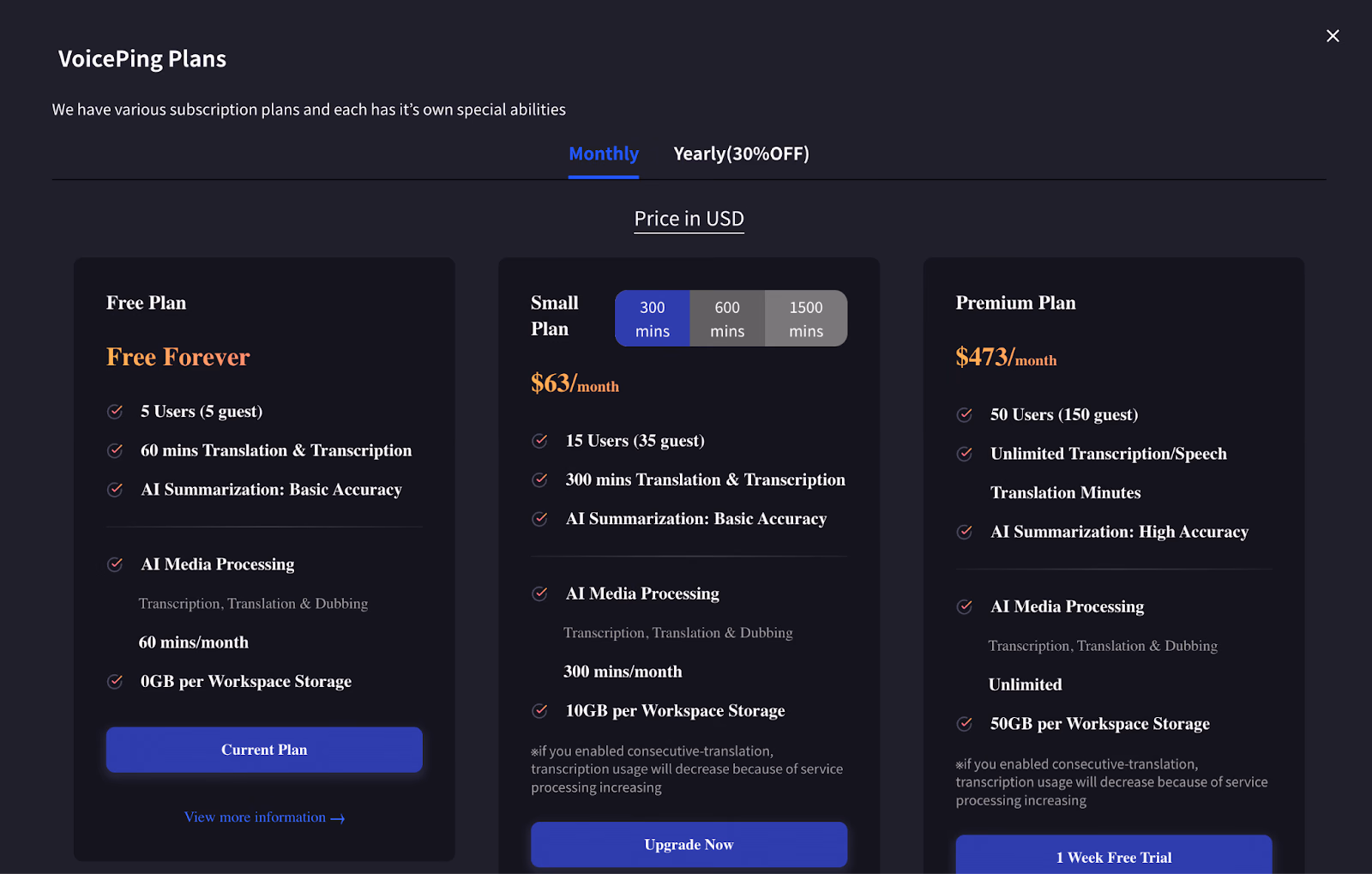Click checkmark beside 0GB per Workspace Storage

pyautogui.click(x=115, y=682)
